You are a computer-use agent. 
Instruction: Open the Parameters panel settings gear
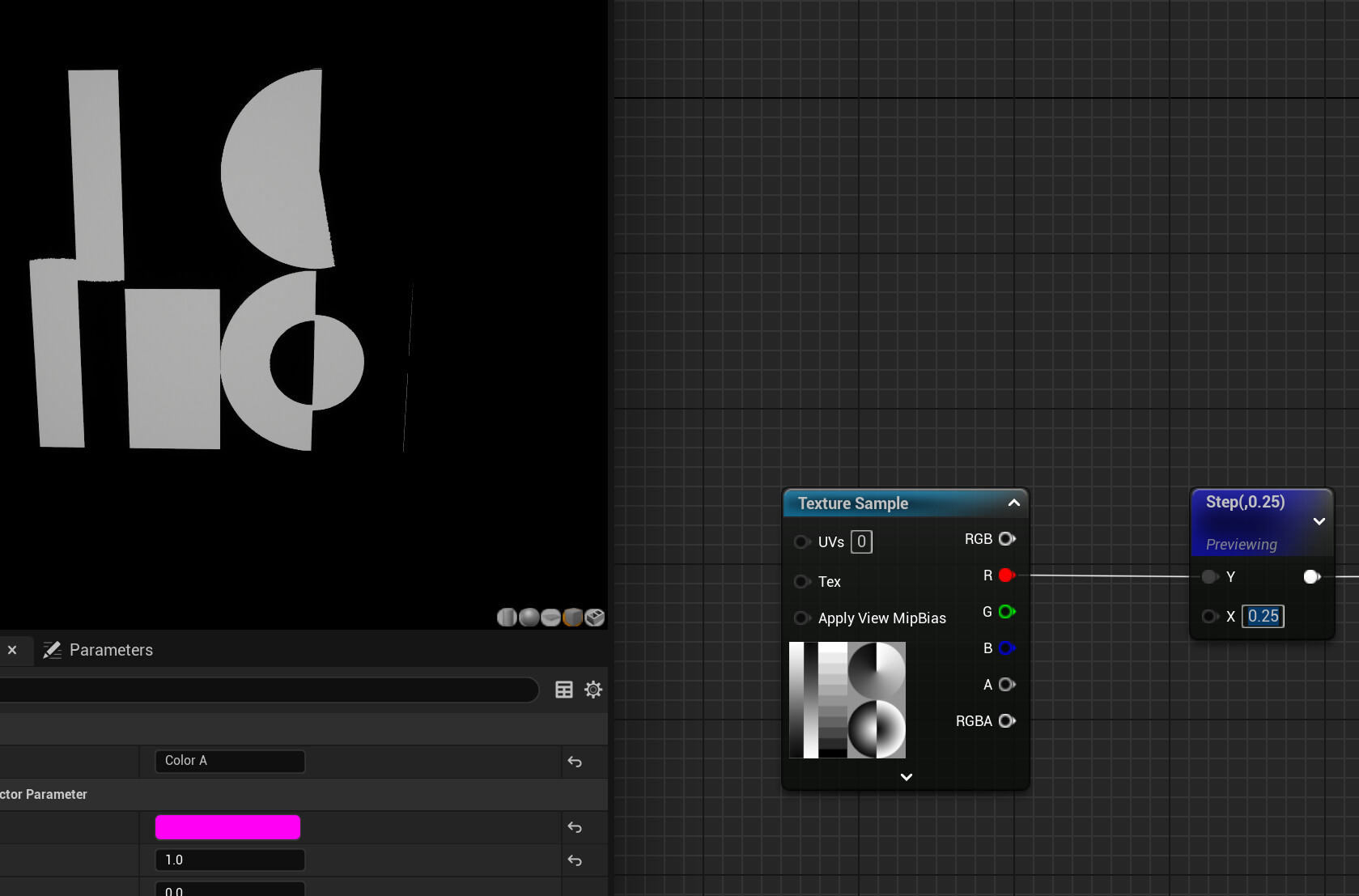click(593, 690)
